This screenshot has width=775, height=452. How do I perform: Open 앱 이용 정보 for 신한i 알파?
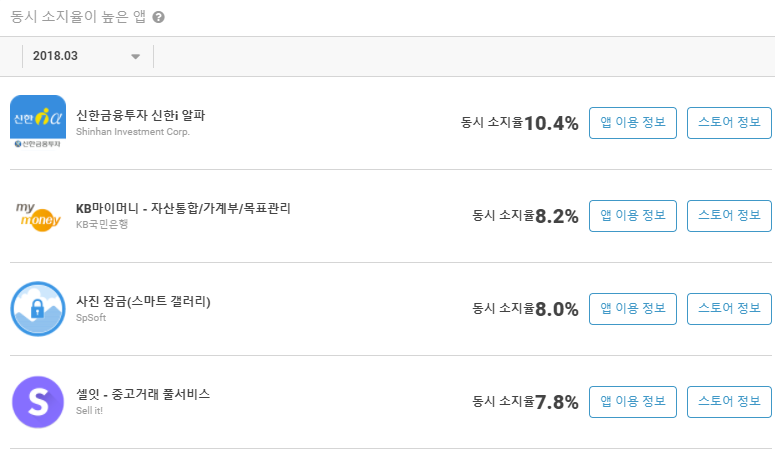tap(633, 123)
